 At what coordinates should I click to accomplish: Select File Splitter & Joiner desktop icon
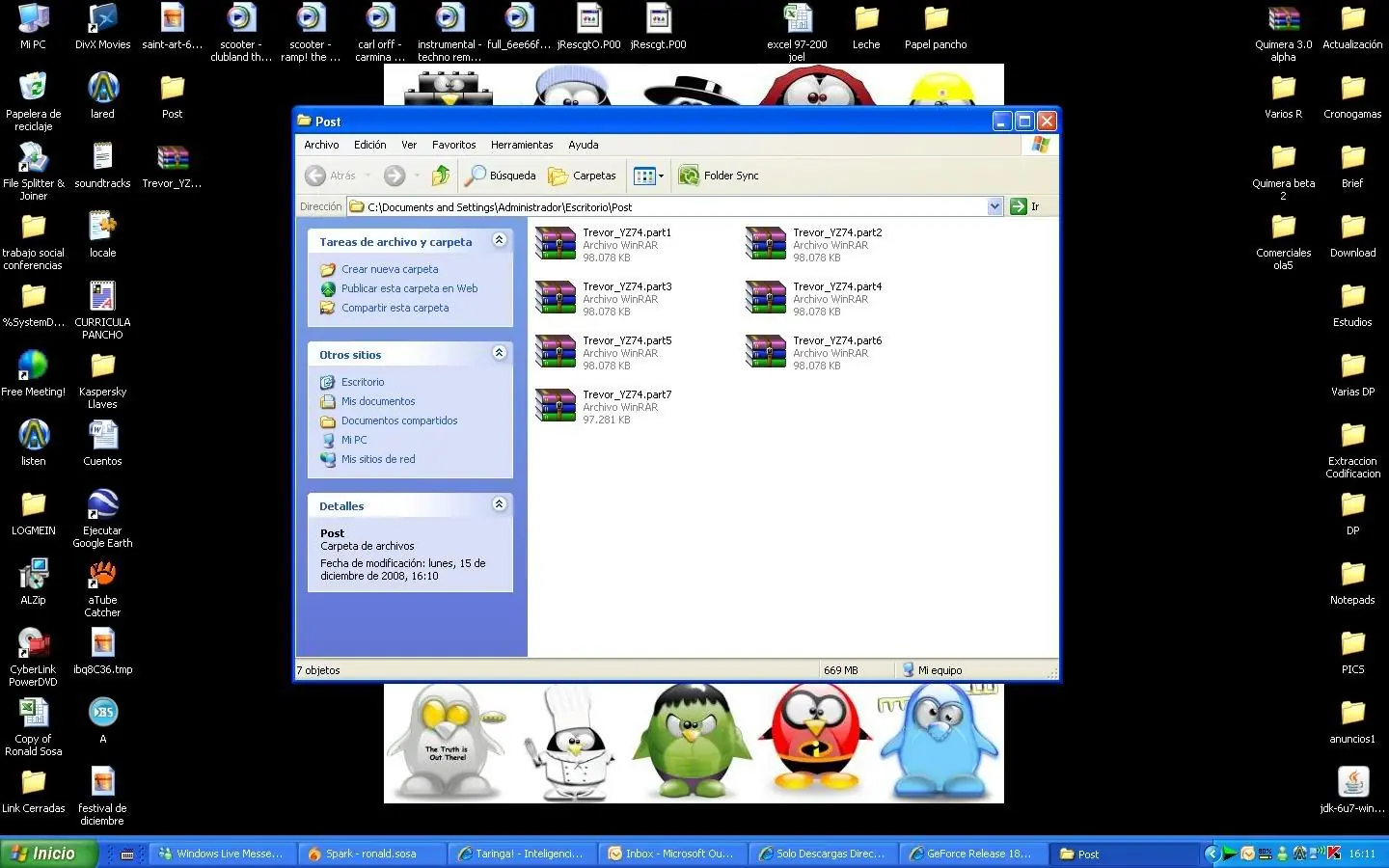pyautogui.click(x=34, y=171)
